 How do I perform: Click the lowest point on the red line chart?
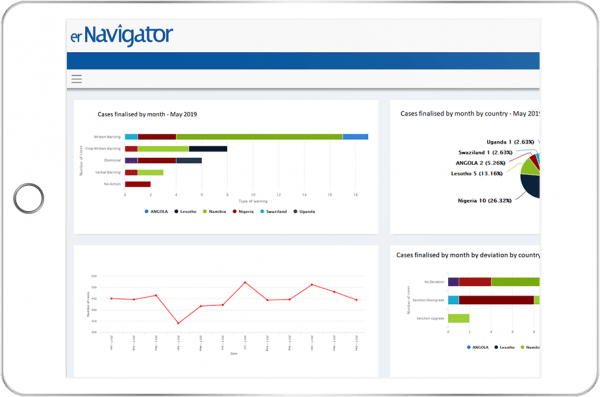(x=178, y=323)
